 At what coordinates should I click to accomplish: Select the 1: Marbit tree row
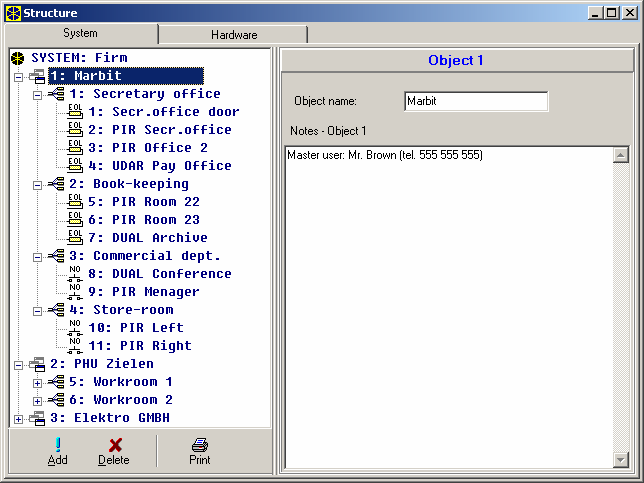126,76
